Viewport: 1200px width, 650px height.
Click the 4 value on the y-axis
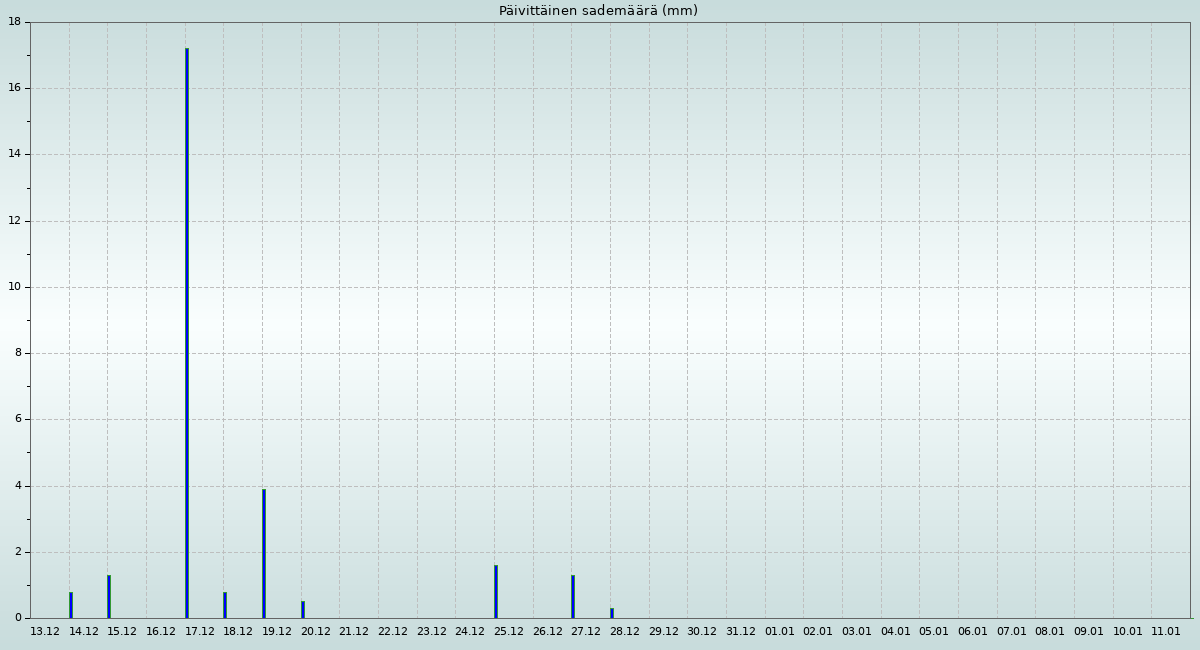[x=18, y=486]
